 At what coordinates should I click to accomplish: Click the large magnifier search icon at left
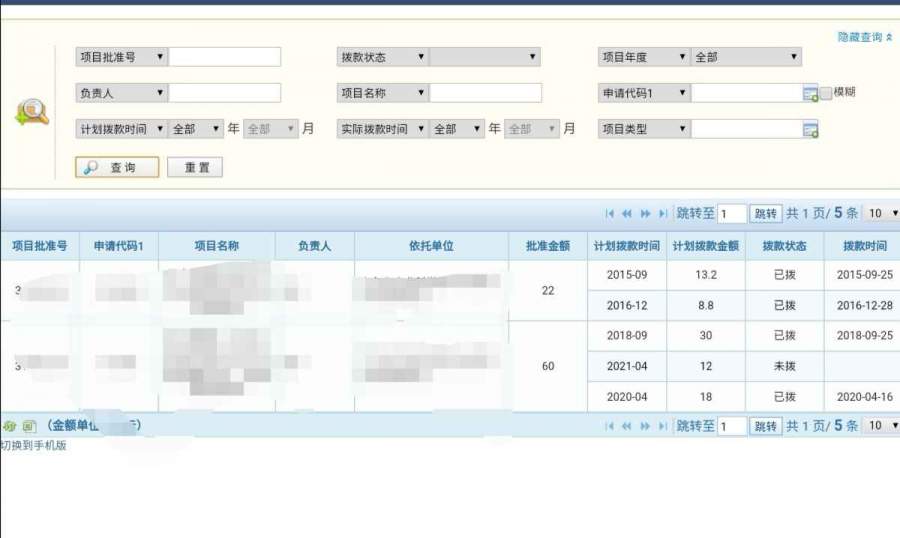pyautogui.click(x=32, y=111)
